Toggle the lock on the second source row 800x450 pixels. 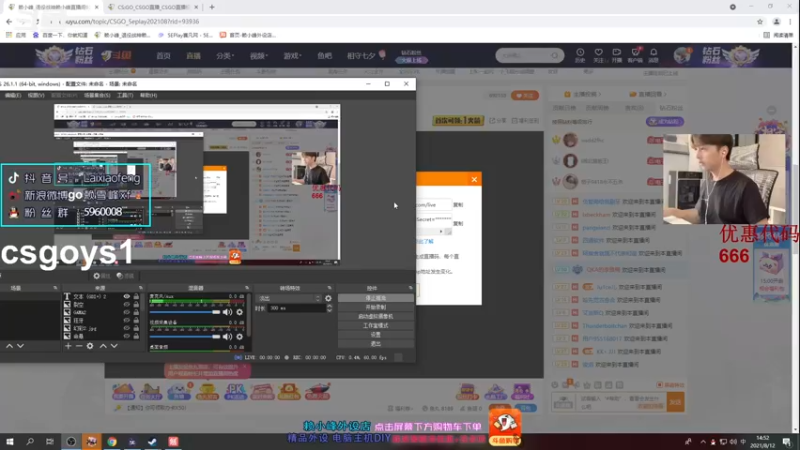pos(136,305)
